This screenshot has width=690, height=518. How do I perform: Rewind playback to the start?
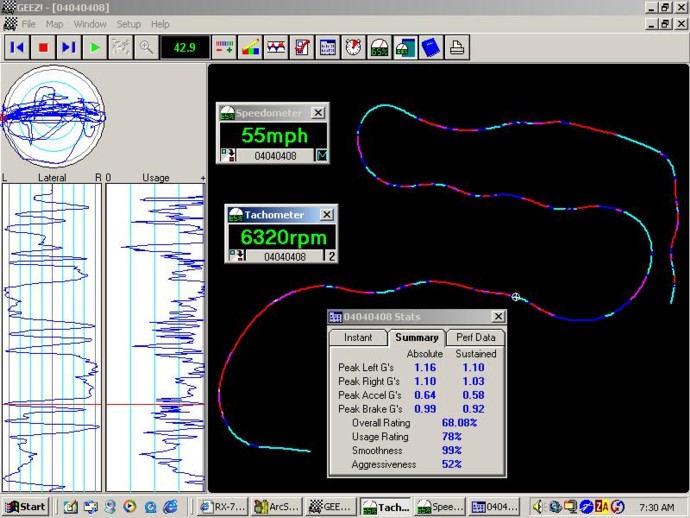point(17,47)
